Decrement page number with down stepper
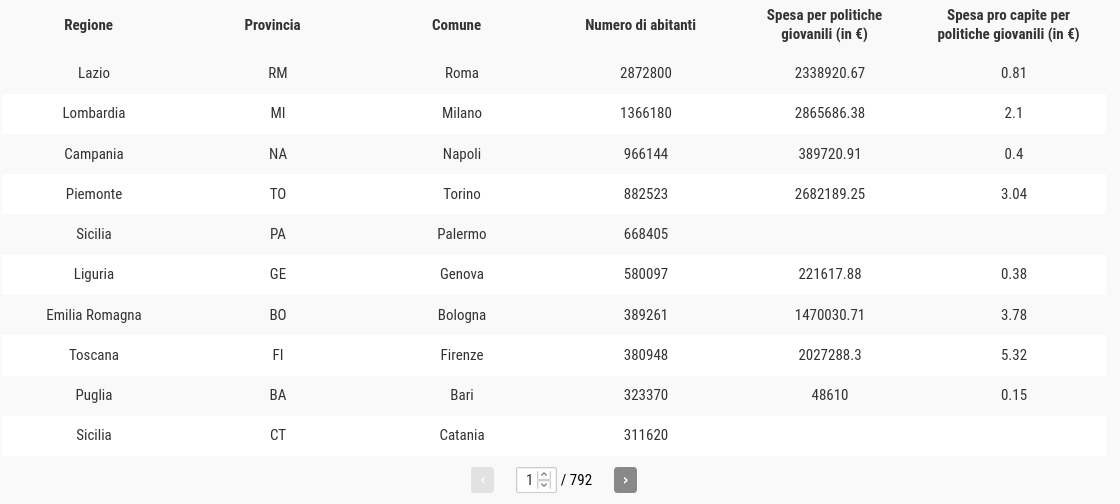 coord(544,485)
